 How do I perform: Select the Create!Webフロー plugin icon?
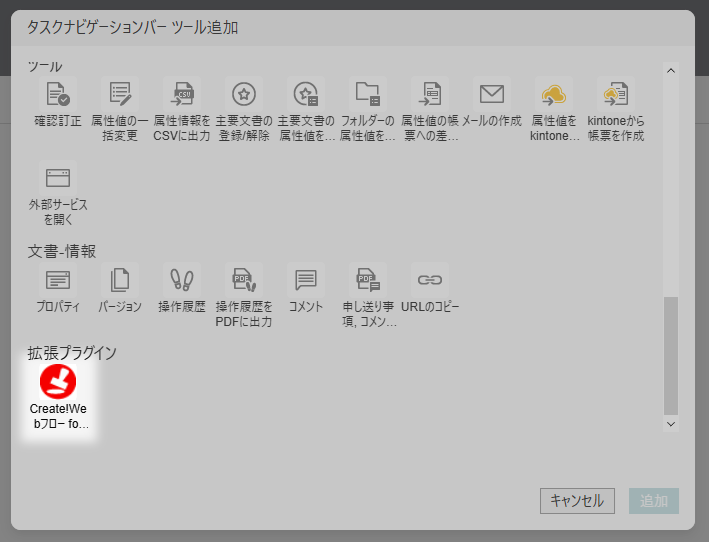point(58,382)
